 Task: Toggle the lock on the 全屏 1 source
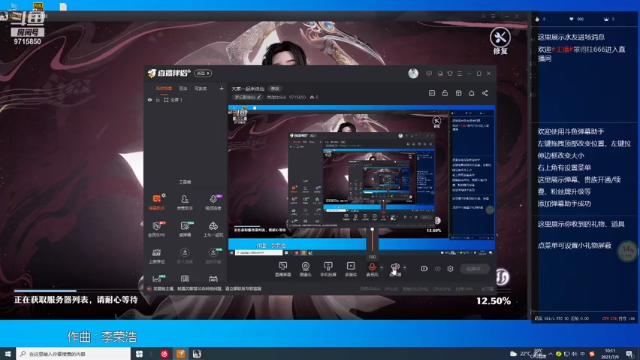(158, 100)
